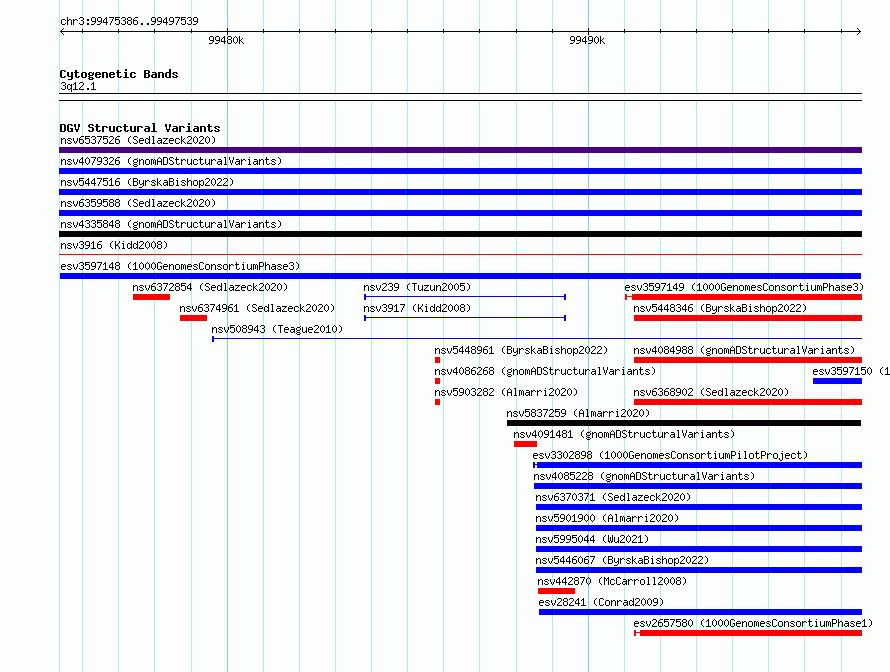Image resolution: width=890 pixels, height=672 pixels.
Task: Click the nsv6537526 (Sedlazeck2020) variant label
Action: point(138,140)
